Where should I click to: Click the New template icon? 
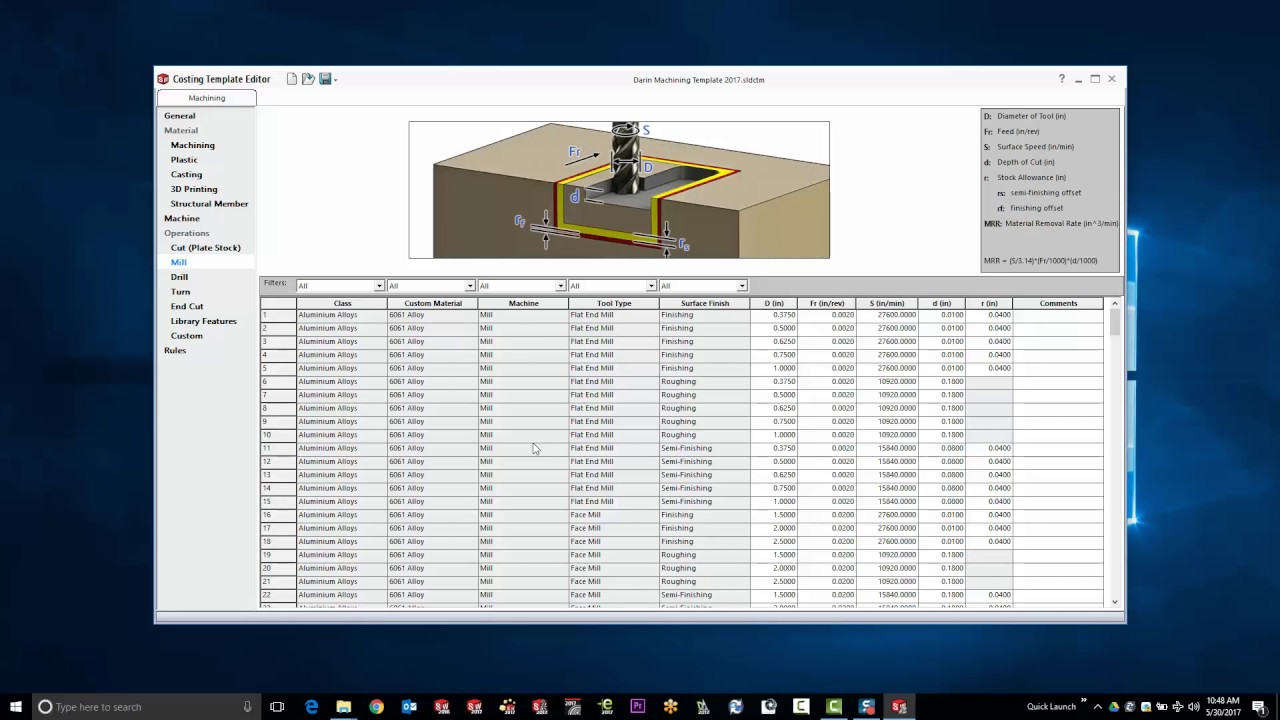tap(292, 79)
